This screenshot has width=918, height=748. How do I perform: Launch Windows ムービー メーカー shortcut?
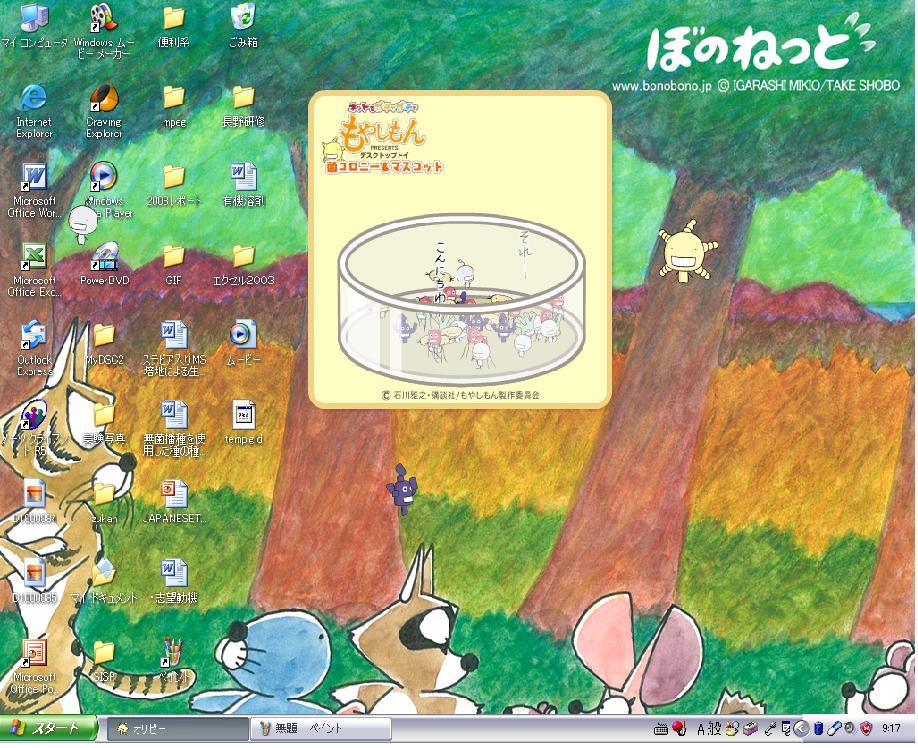click(x=104, y=30)
